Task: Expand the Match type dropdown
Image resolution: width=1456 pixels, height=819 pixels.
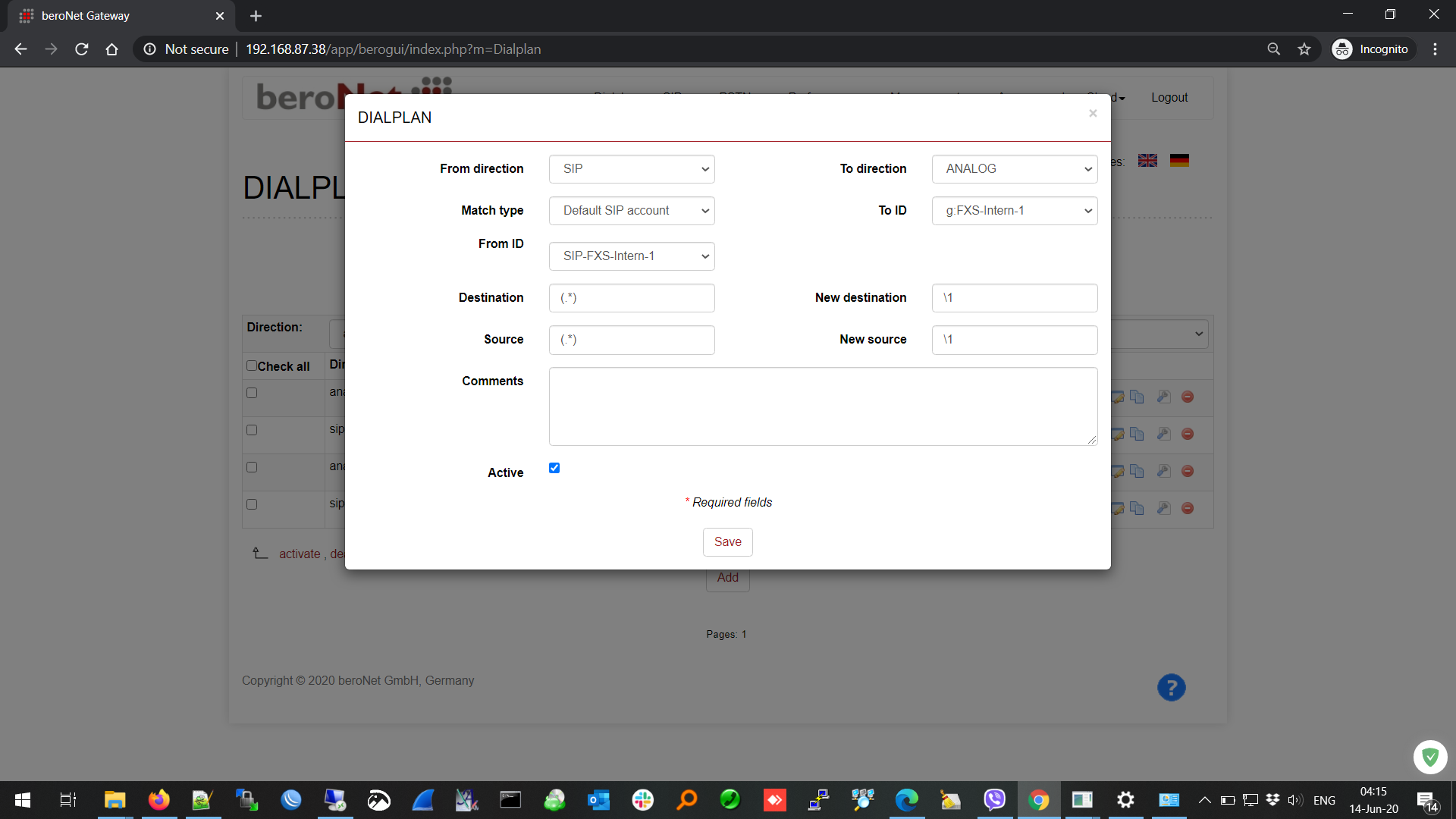Action: 631,211
